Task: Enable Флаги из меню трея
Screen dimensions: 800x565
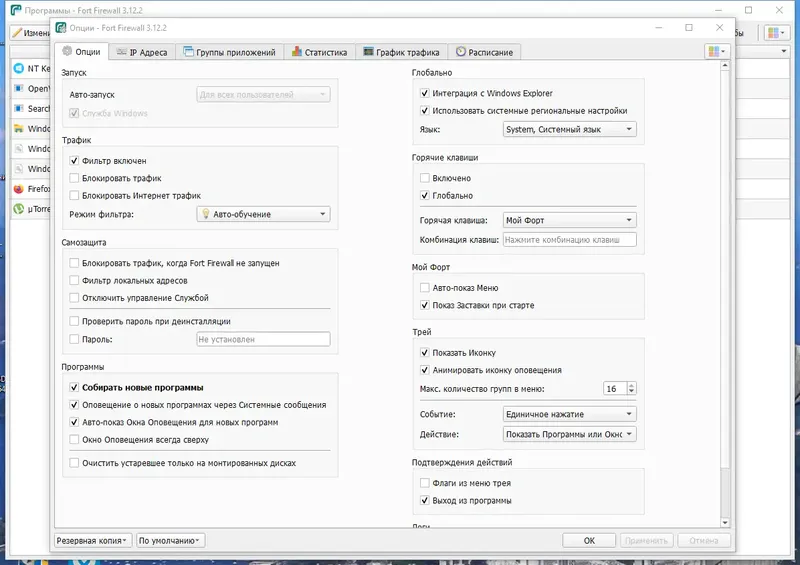Action: click(x=424, y=483)
